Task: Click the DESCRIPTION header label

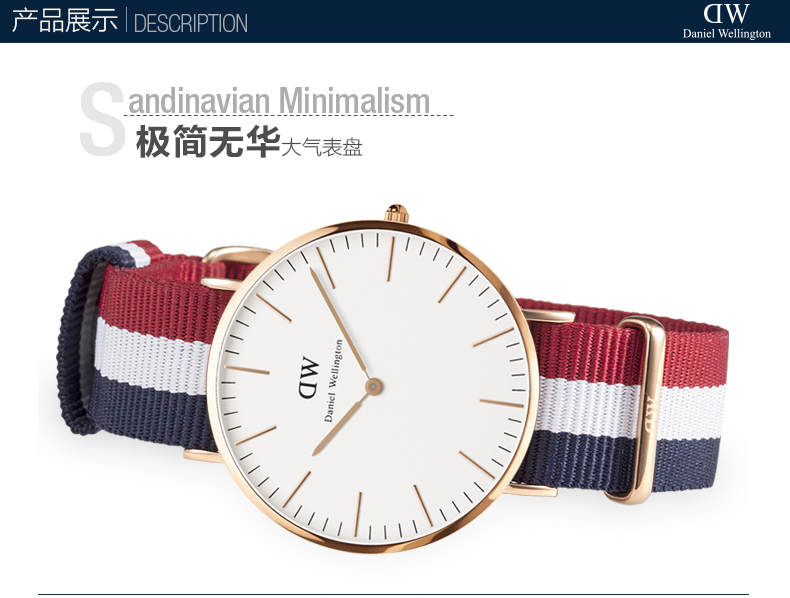Action: 191,23
